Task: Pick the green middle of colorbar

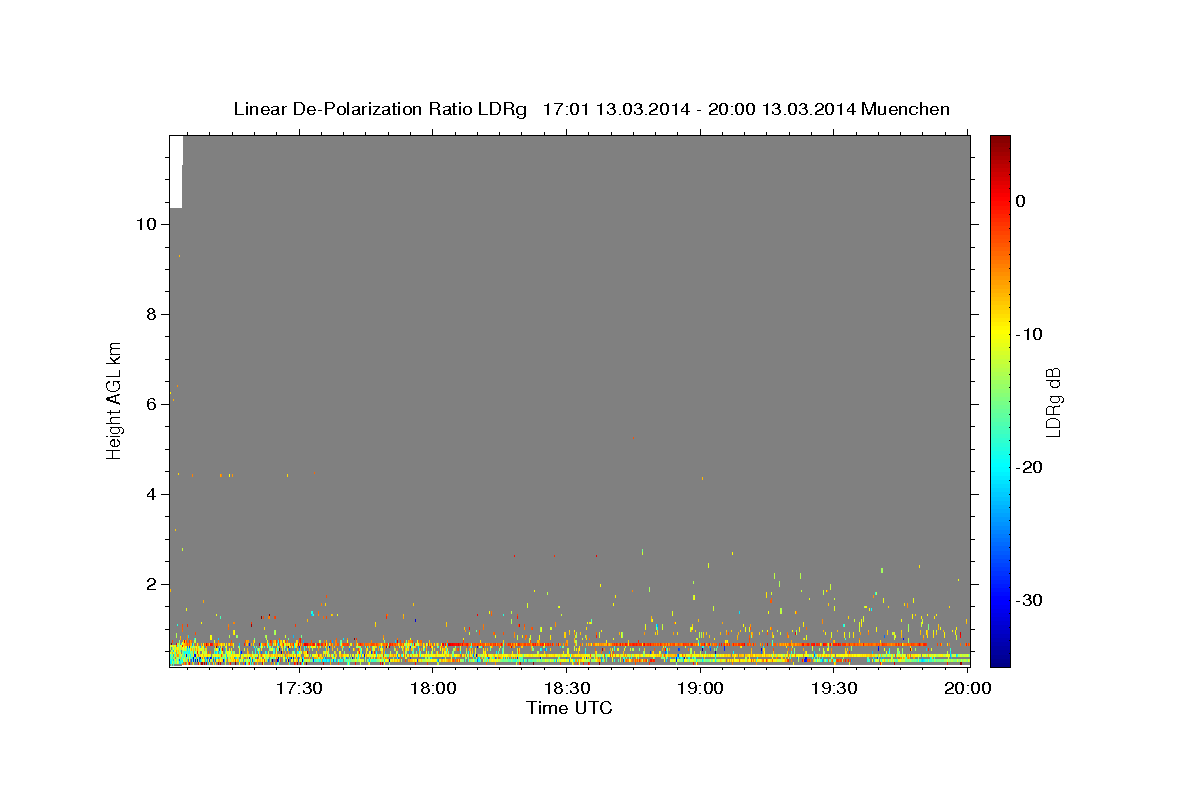Action: (1000, 401)
